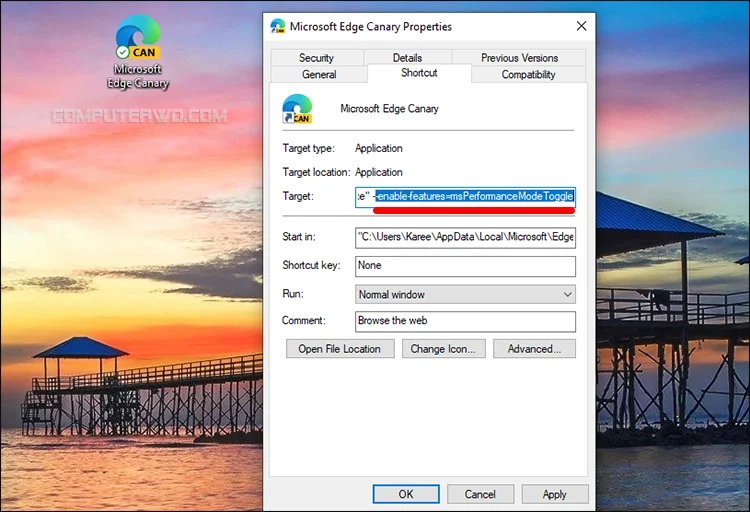
Task: Click the Microsoft Edge Canary name field
Action: pos(389,109)
